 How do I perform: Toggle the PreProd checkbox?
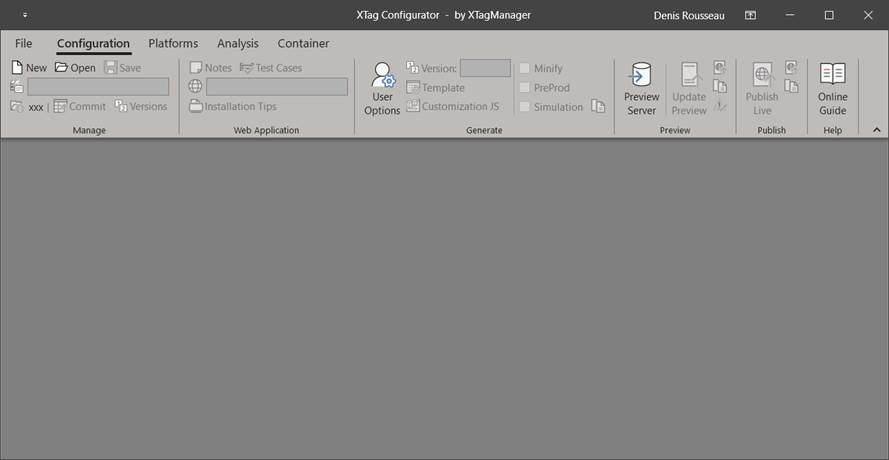coord(524,88)
